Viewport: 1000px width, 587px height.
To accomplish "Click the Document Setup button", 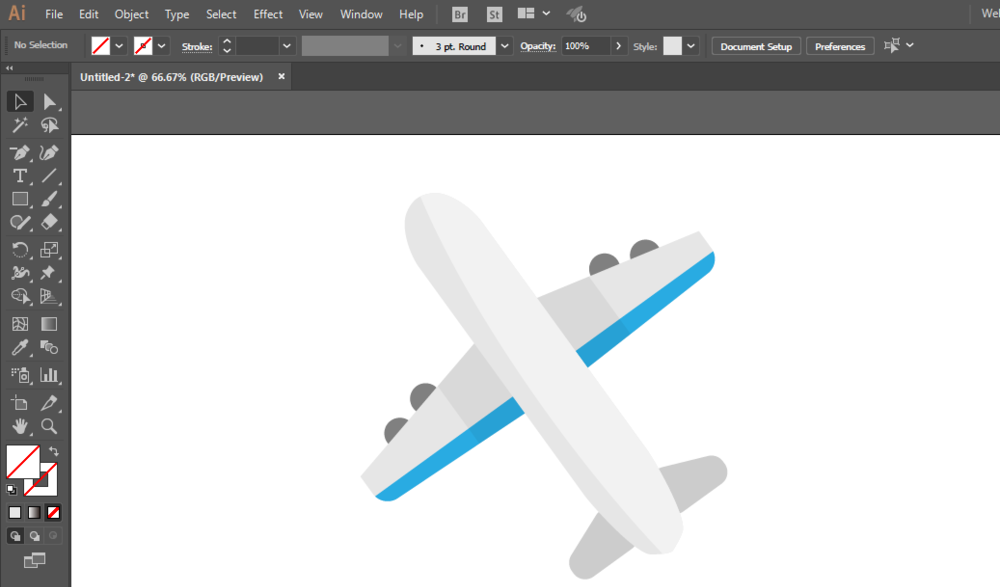I will pyautogui.click(x=756, y=46).
